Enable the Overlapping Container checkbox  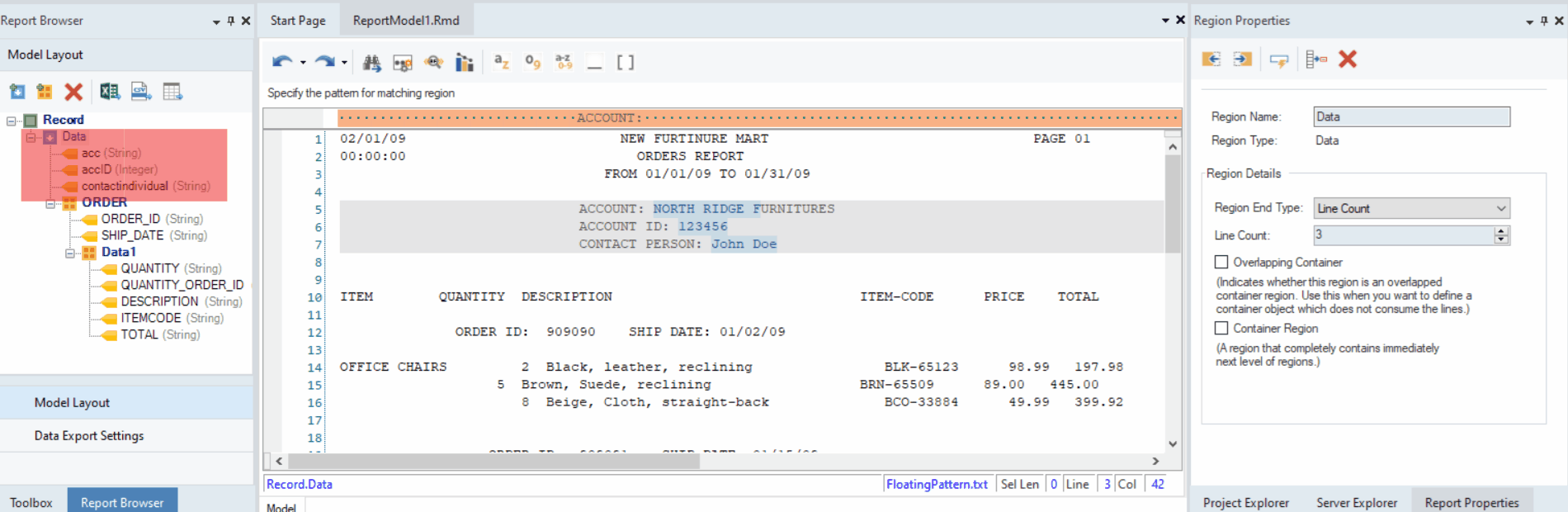pos(1221,262)
